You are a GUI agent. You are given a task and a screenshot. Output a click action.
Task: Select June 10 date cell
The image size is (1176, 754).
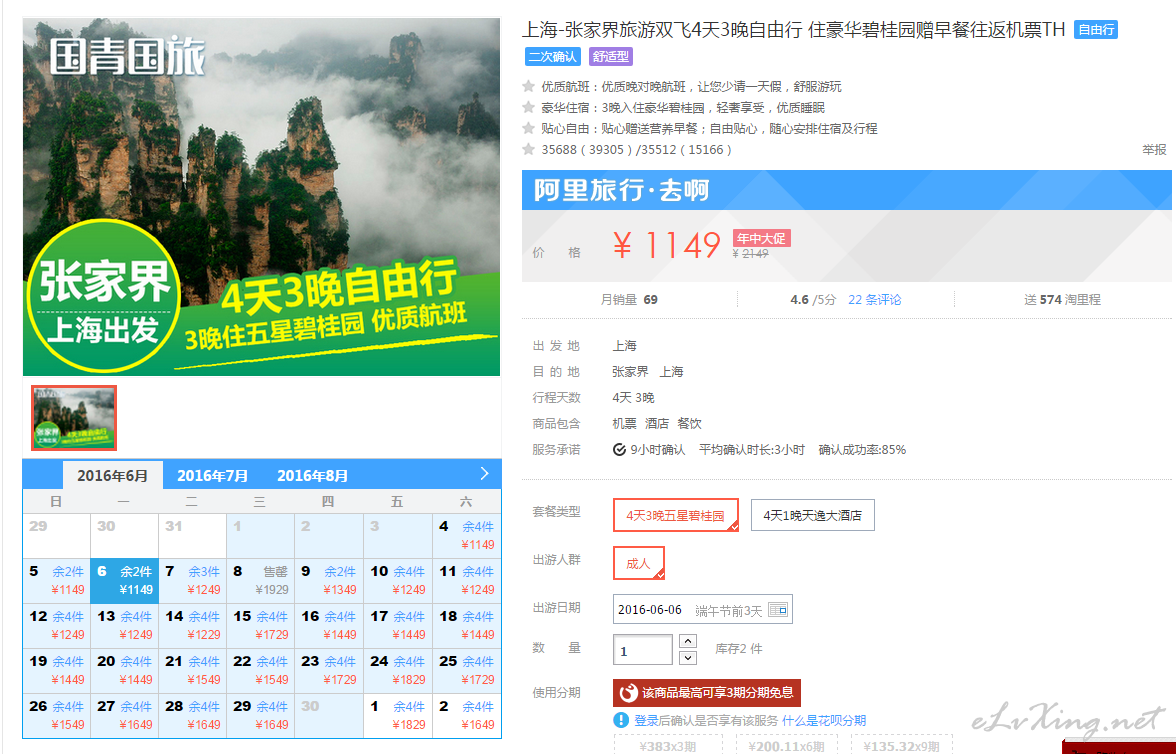pos(398,581)
